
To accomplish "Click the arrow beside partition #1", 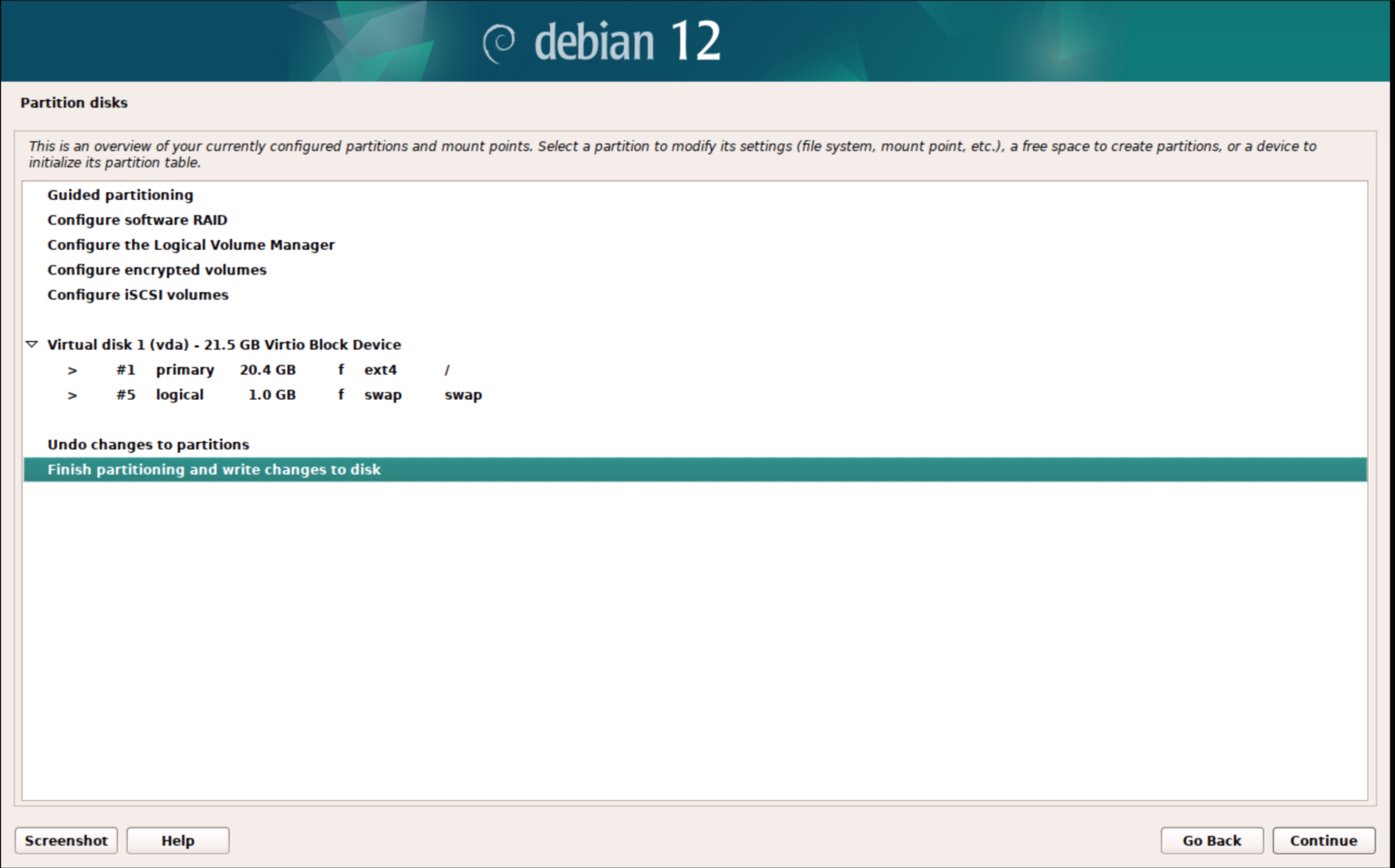I will point(72,370).
